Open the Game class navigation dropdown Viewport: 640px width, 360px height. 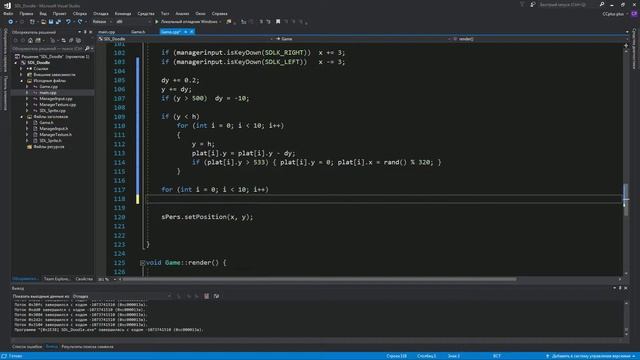click(x=363, y=39)
